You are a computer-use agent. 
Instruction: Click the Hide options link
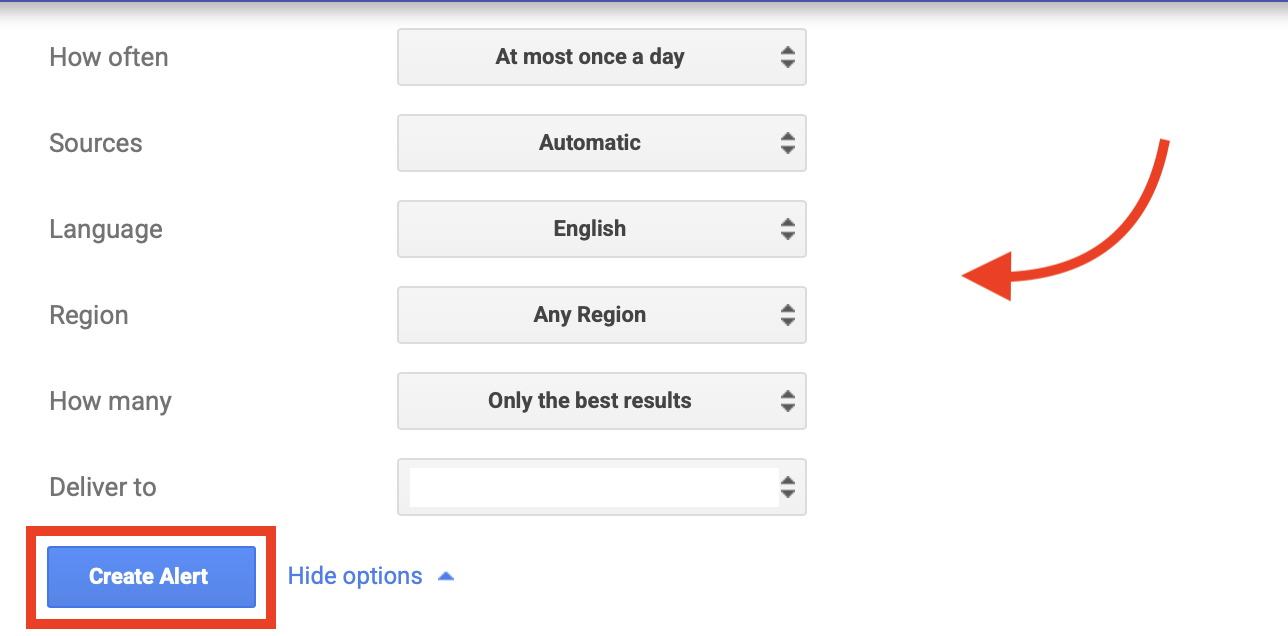pos(355,577)
